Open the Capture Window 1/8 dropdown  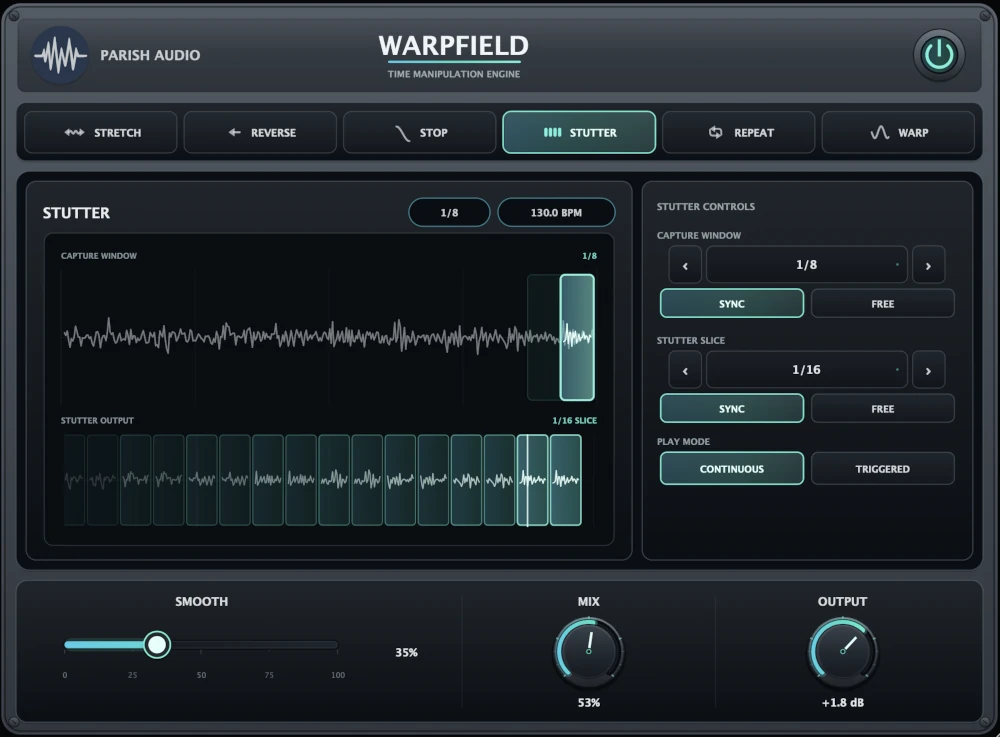coord(807,265)
